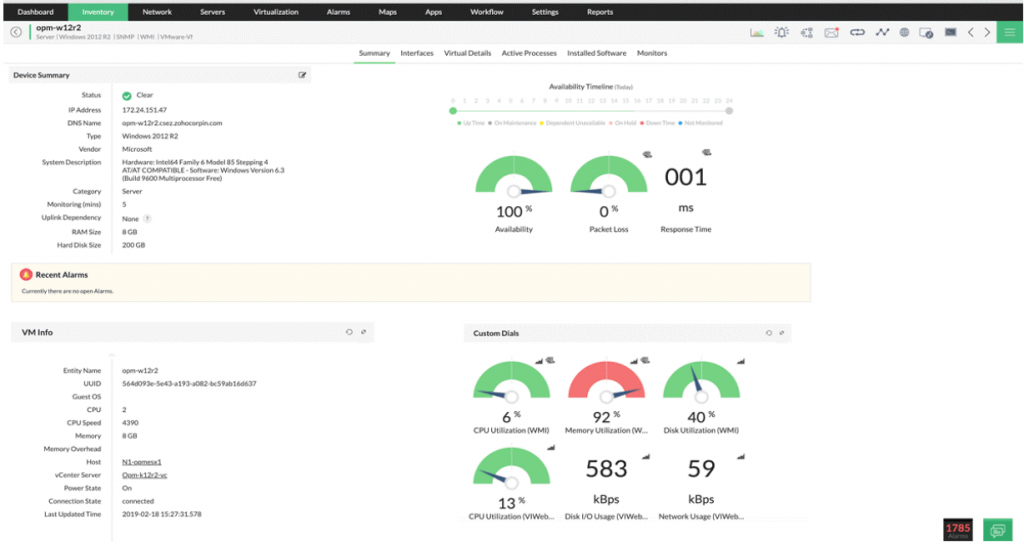Click the UUID value 564d093e-5e43-a193-a082-bc59ab16d637
The width and height of the screenshot is (1024, 552).
coord(189,383)
